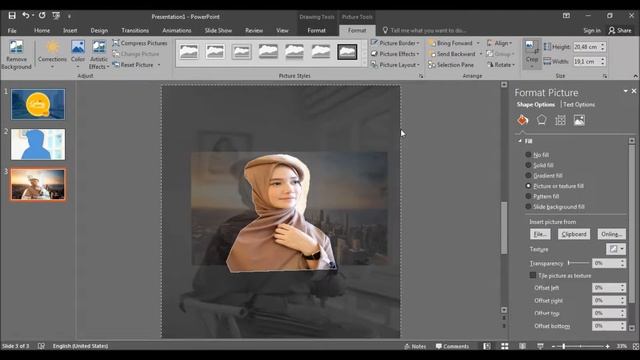This screenshot has width=640, height=360.
Task: Open Drawing Tools Format tab
Action: [x=316, y=31]
